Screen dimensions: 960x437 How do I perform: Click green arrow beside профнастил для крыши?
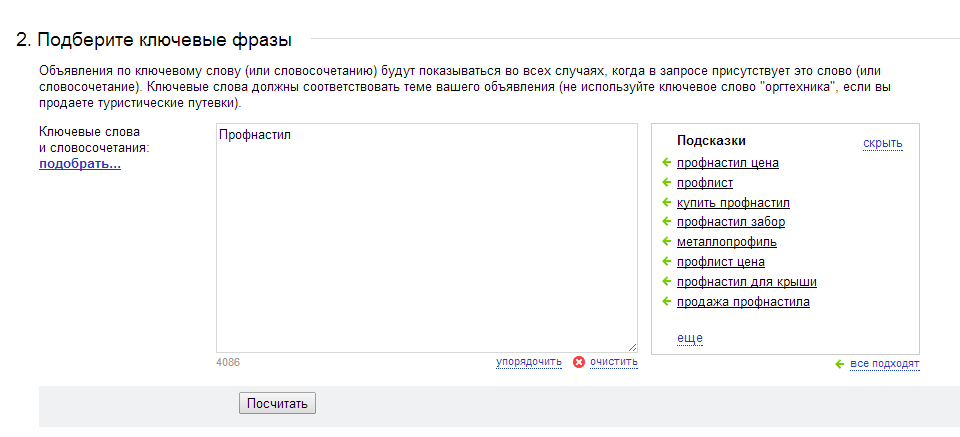click(x=667, y=282)
